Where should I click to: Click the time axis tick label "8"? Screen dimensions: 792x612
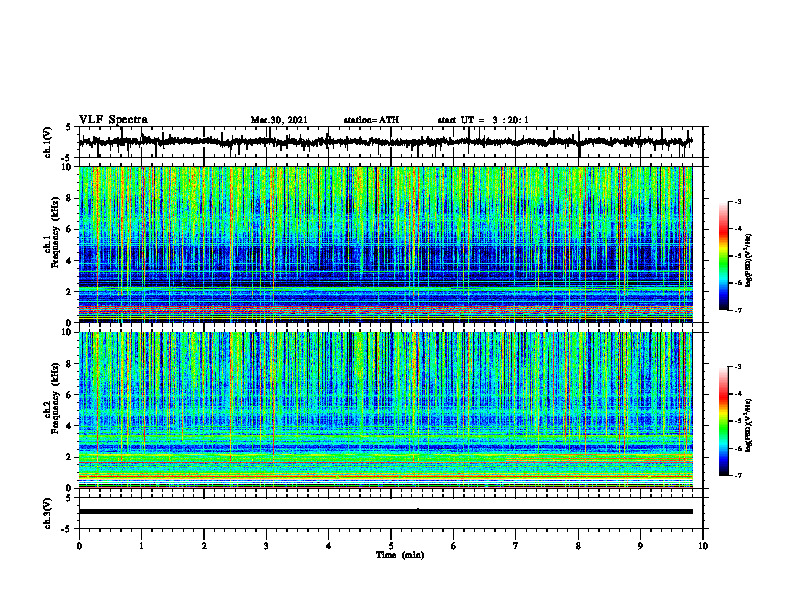(578, 546)
